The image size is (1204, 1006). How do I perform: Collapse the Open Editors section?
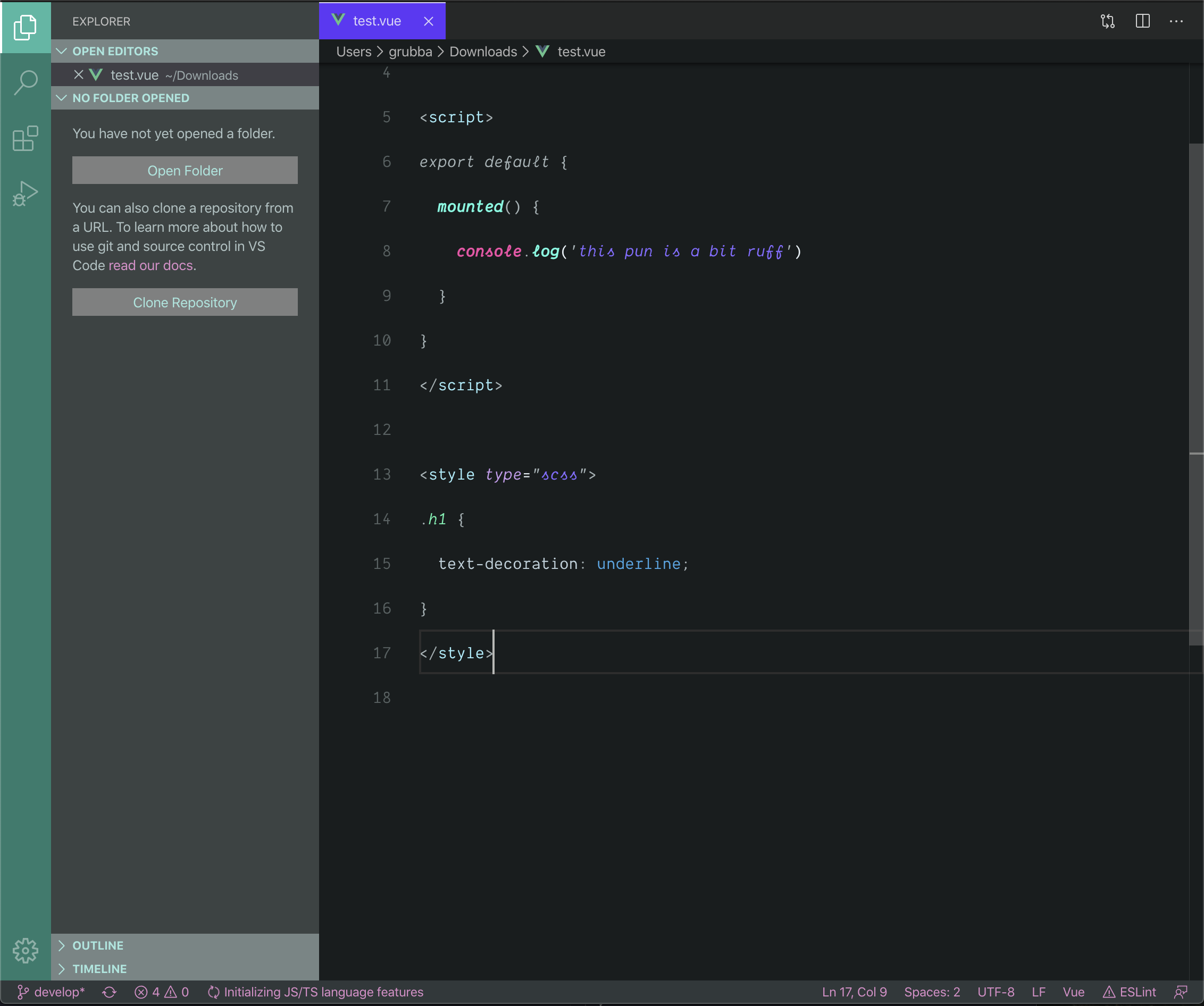[115, 51]
